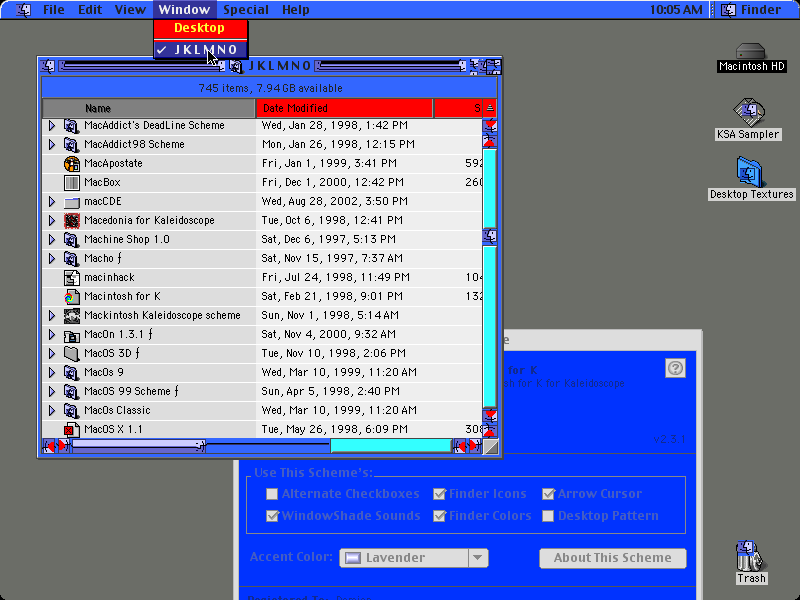Screen dimensions: 800x600
Task: Expand the MacOS 3D ƒ disclosure triangle
Action: coord(52,353)
